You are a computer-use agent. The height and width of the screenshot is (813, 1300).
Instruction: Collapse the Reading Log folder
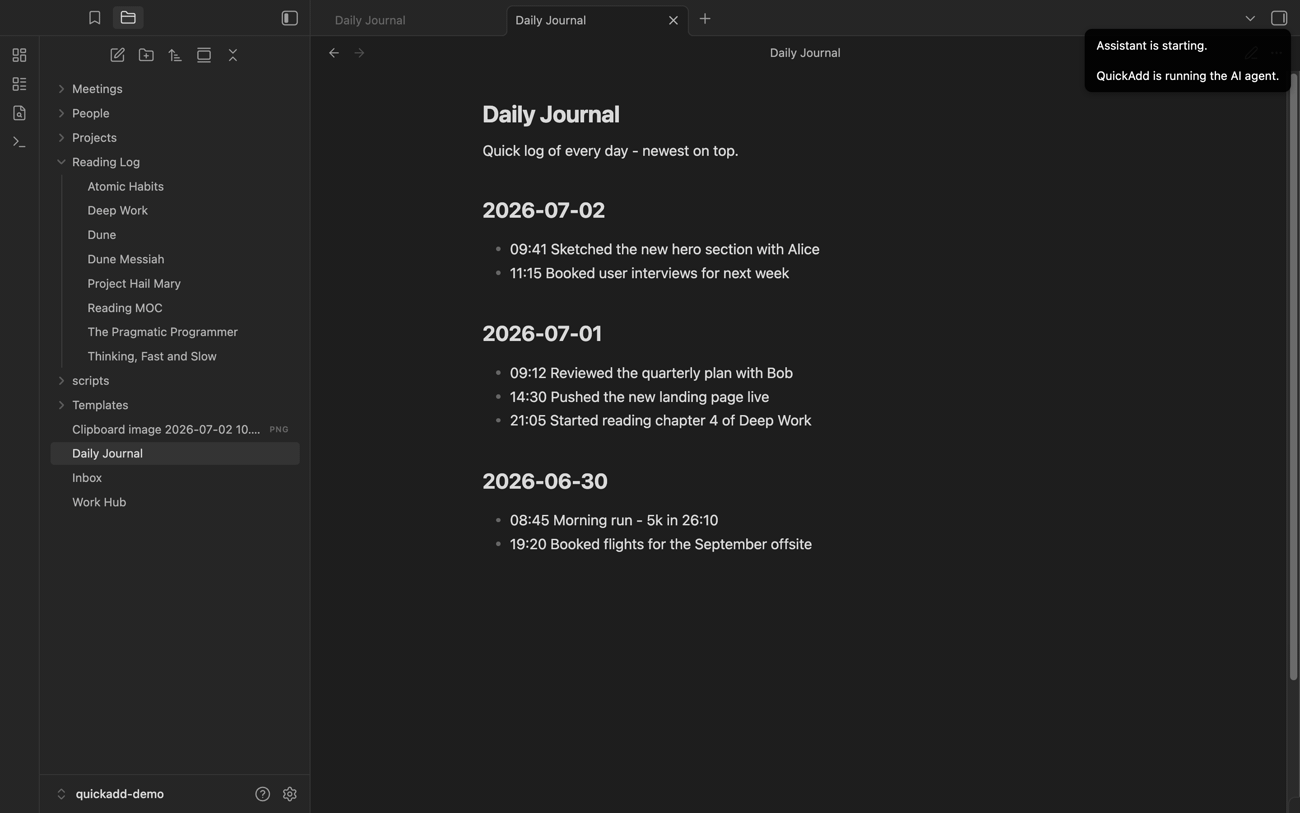pyautogui.click(x=175, y=162)
